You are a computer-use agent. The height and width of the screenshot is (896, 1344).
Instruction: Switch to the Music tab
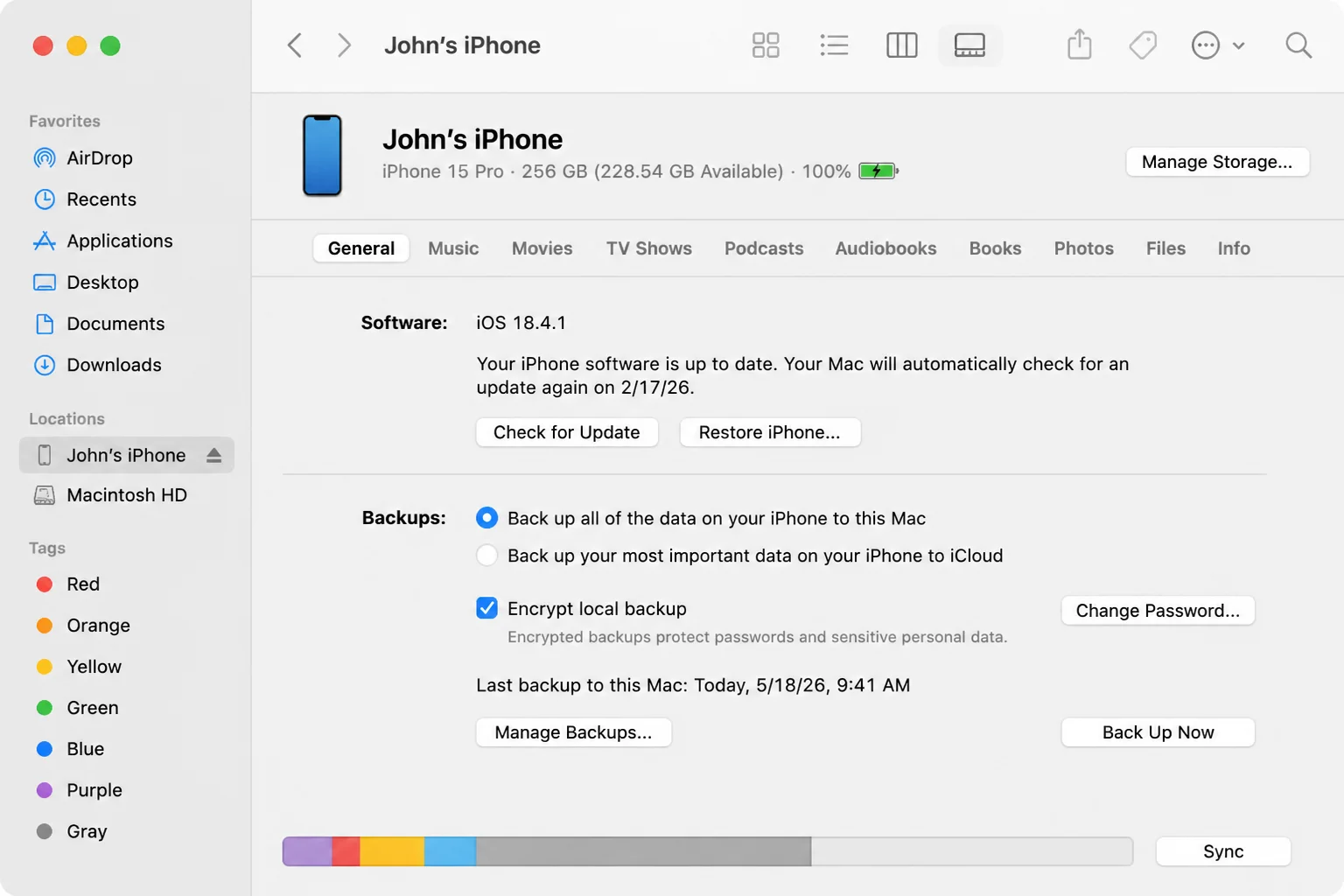pyautogui.click(x=453, y=248)
